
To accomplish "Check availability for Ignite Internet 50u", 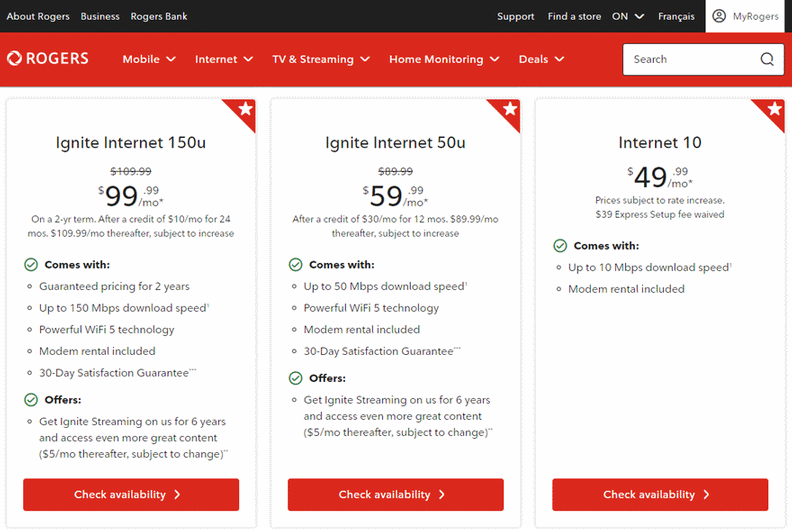I will 395,495.
